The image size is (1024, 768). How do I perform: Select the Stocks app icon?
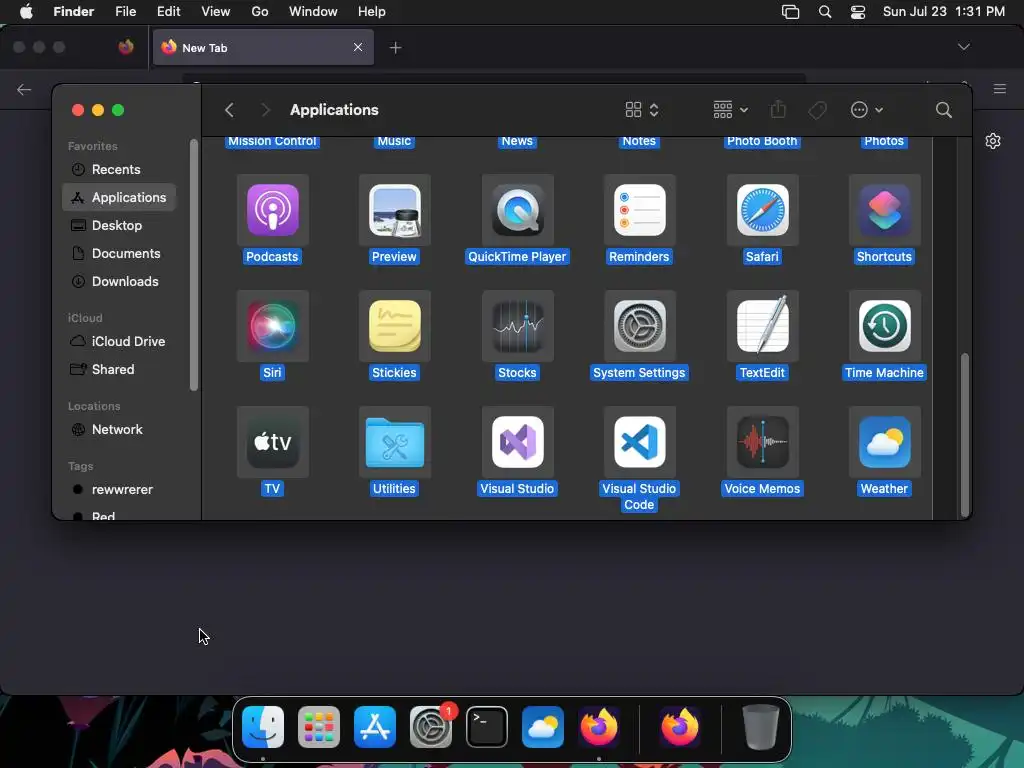(x=517, y=326)
